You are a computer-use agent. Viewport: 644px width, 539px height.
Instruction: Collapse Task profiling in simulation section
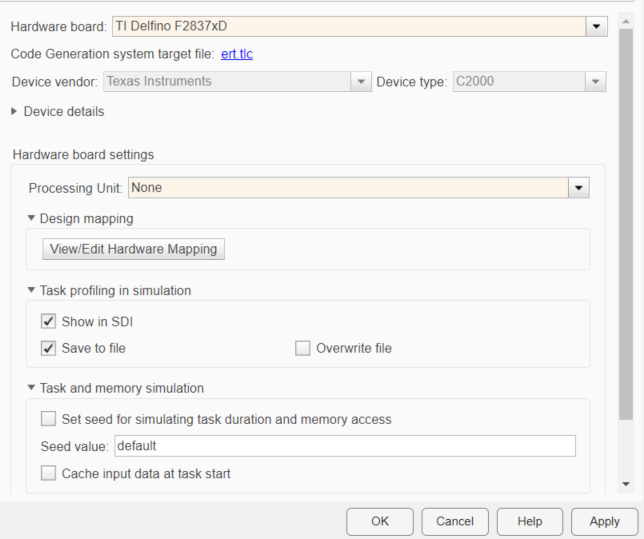click(32, 291)
